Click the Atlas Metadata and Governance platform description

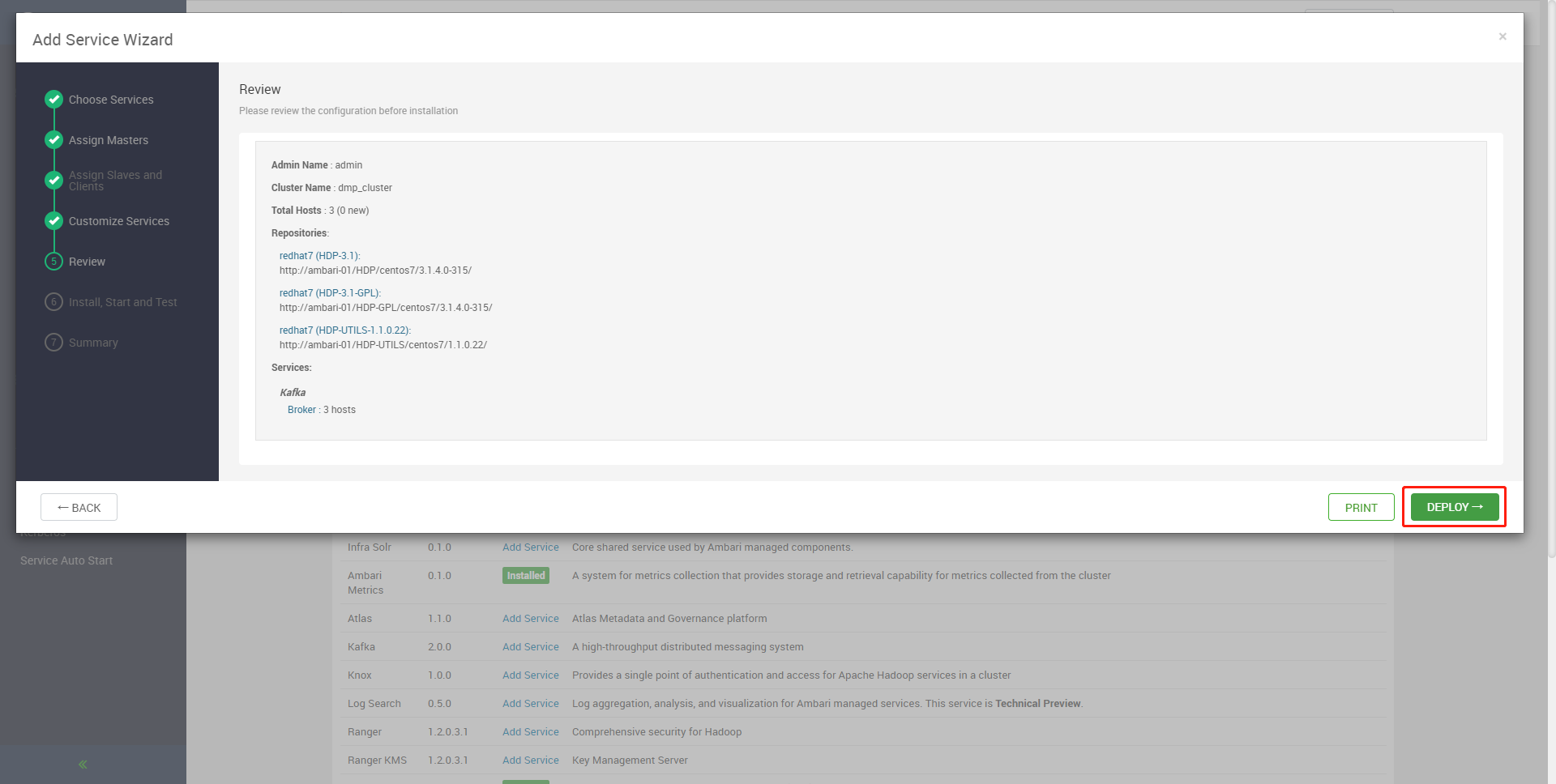[x=669, y=619]
